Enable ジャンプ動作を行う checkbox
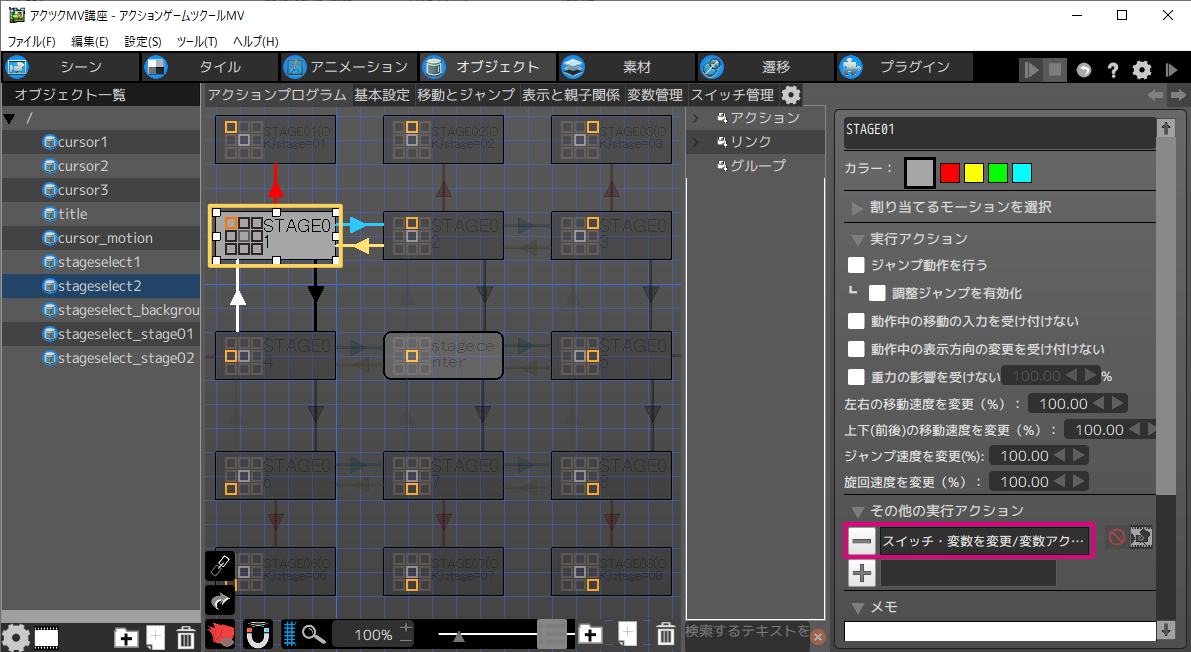This screenshot has width=1191, height=652. click(856, 265)
